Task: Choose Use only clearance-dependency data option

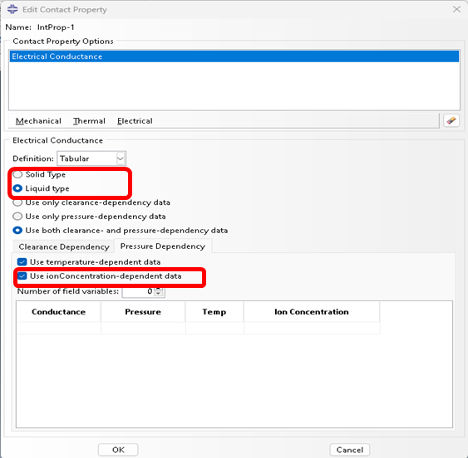Action: 18,202
